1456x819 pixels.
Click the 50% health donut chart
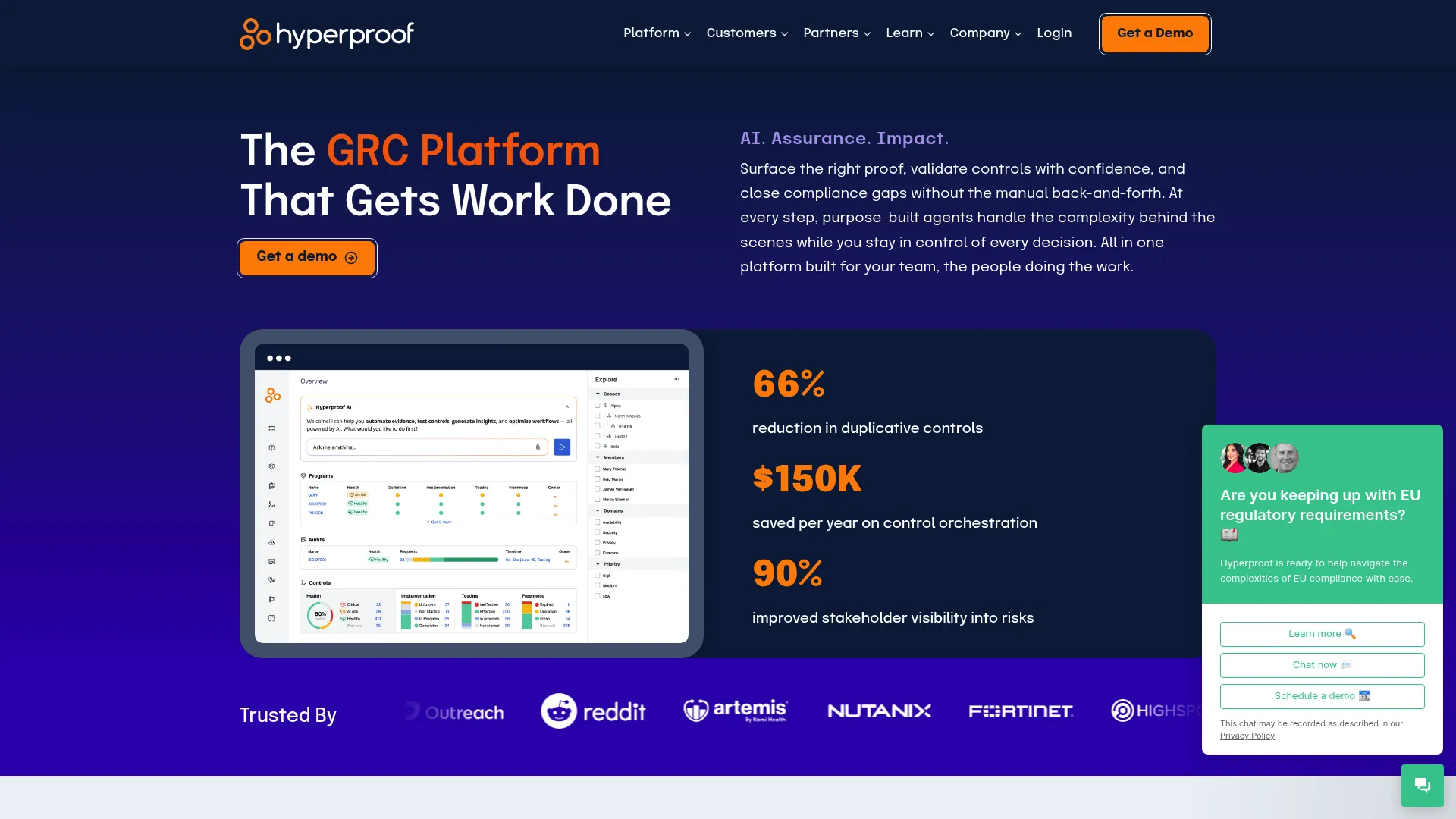tap(320, 615)
